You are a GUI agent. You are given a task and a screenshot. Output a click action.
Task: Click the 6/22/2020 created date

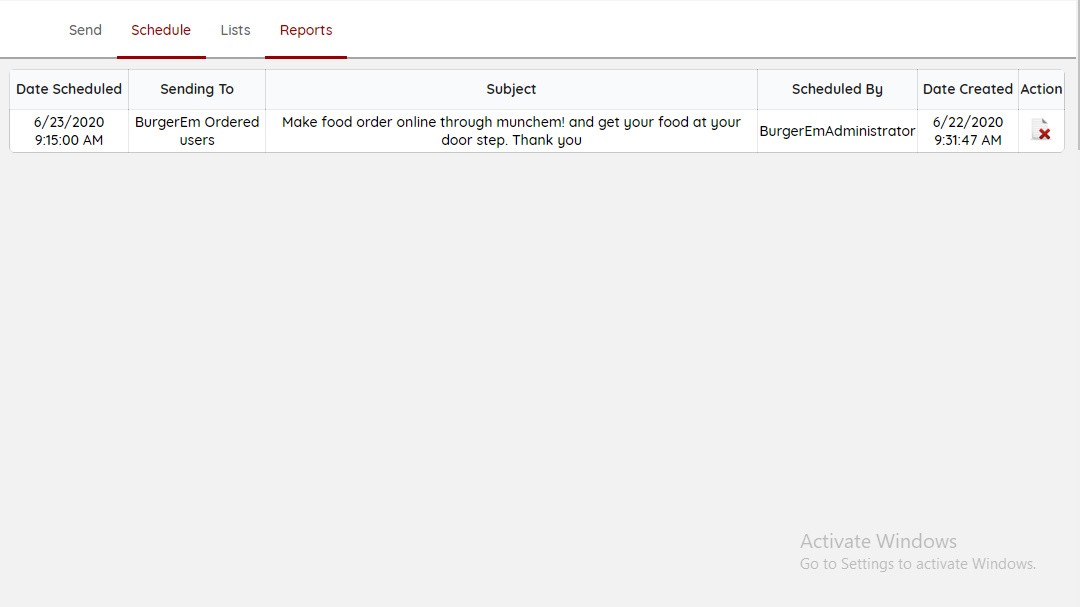point(967,122)
